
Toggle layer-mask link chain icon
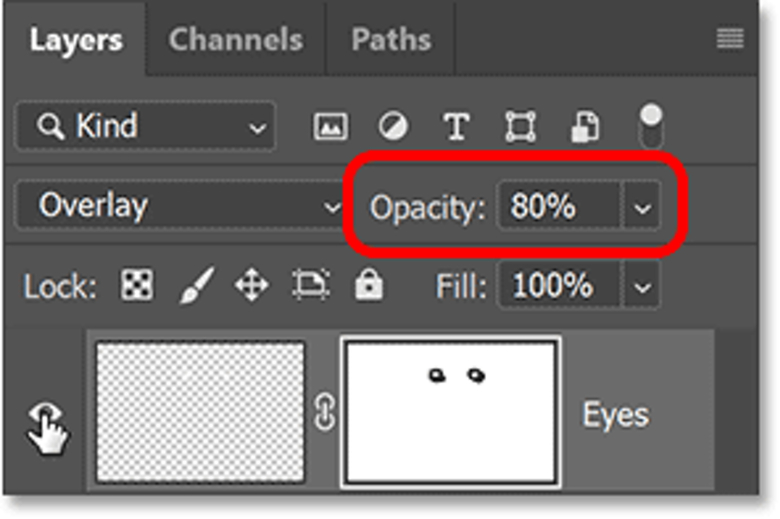point(324,412)
